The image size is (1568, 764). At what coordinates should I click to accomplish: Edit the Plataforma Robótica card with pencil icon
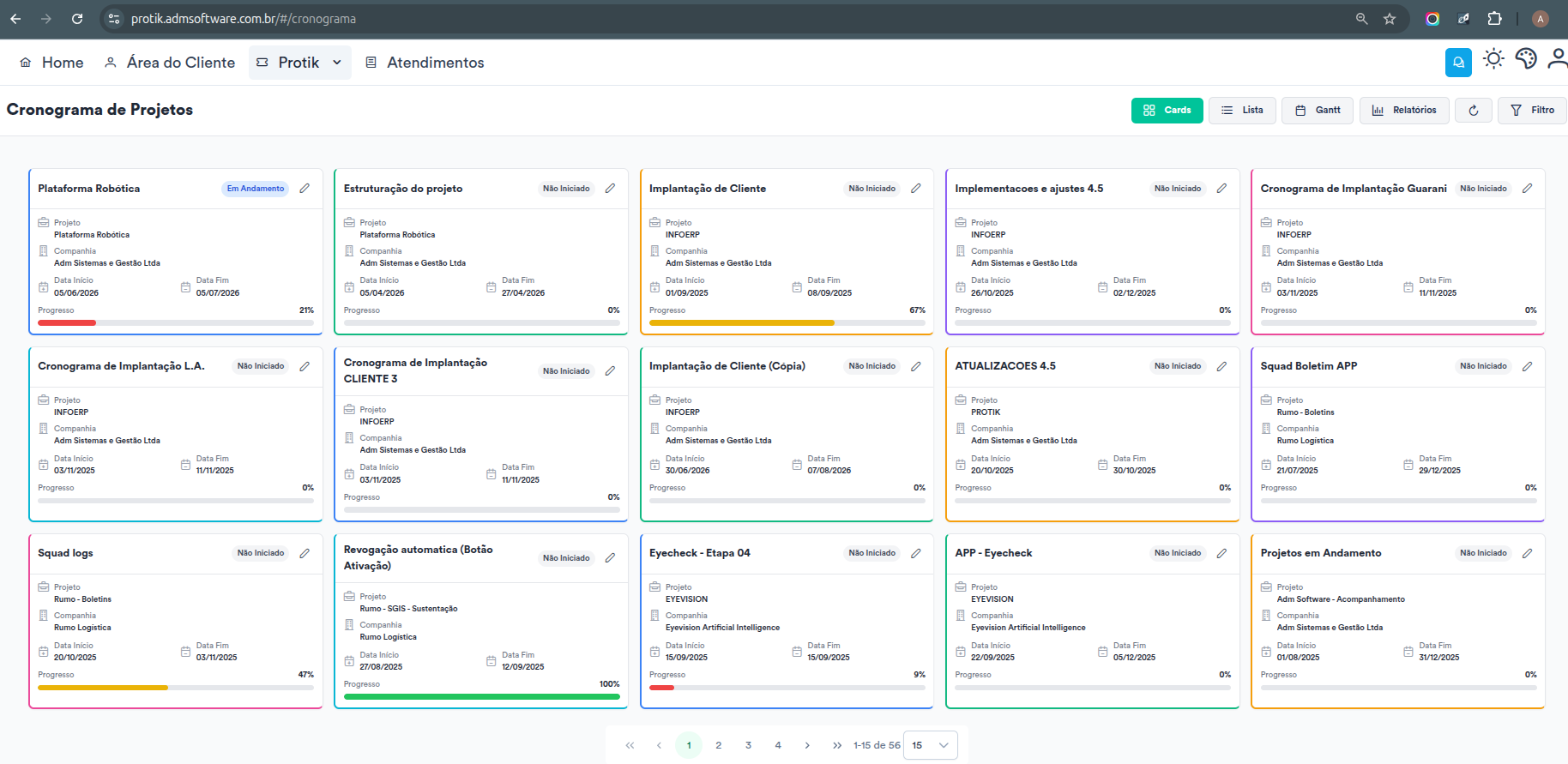[305, 189]
